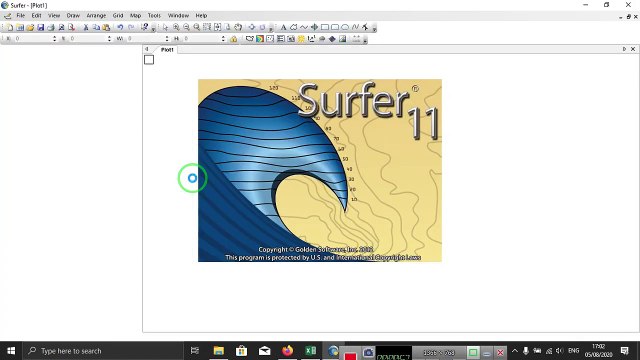Expand drawing toolbar overflow options arrow
Screen dimensions: 640x360
click(374, 28)
